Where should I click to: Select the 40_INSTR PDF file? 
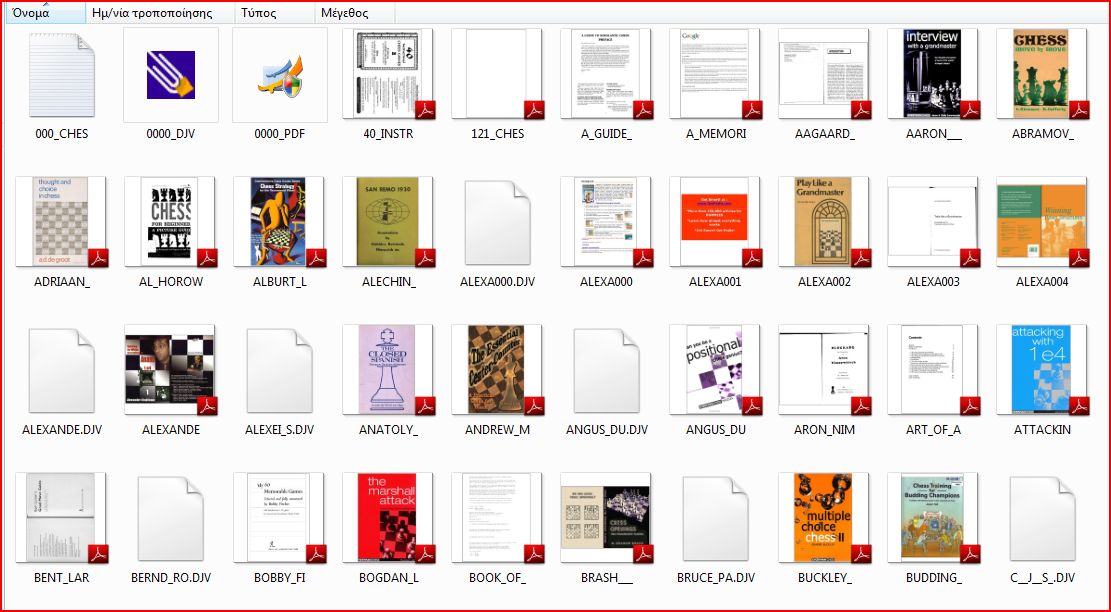[389, 74]
